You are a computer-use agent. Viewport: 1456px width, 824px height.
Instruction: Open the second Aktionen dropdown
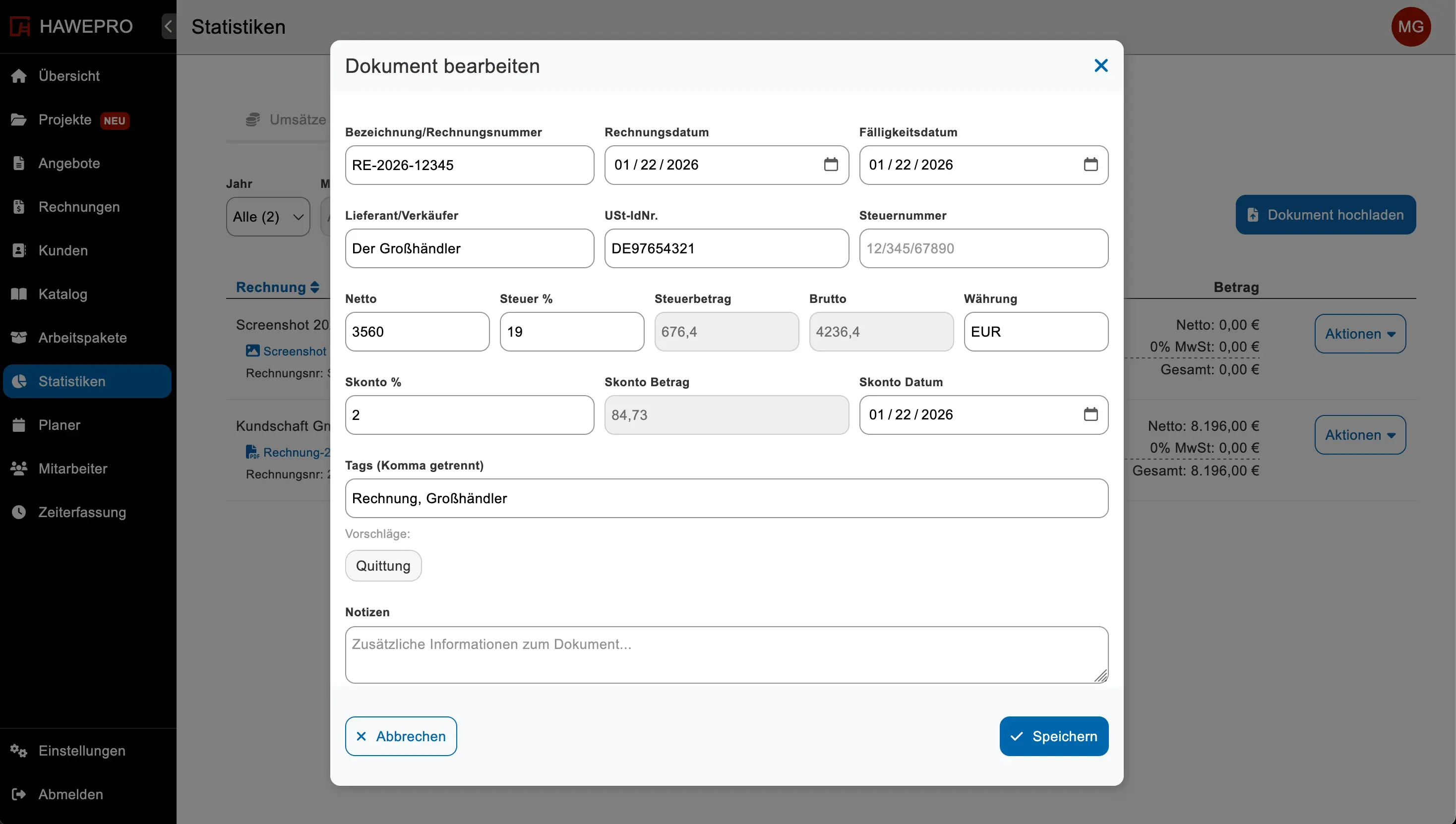pos(1360,435)
